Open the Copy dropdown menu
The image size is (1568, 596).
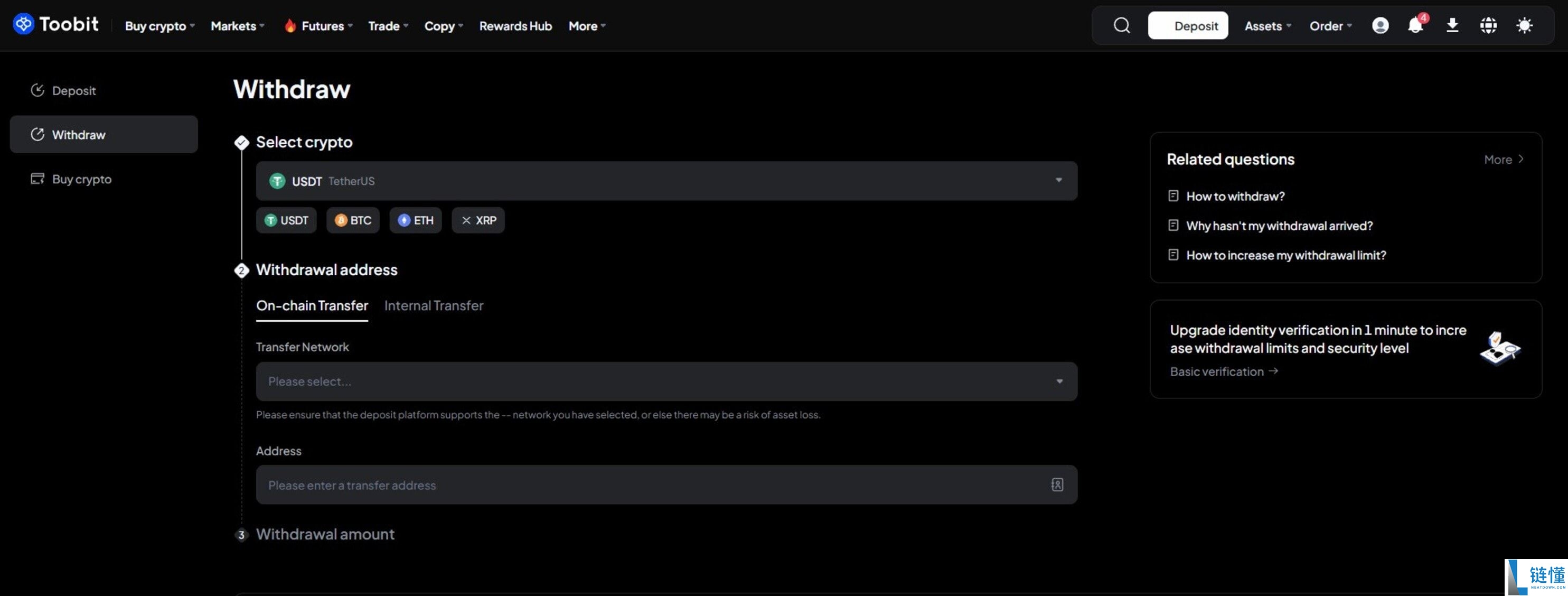(444, 25)
